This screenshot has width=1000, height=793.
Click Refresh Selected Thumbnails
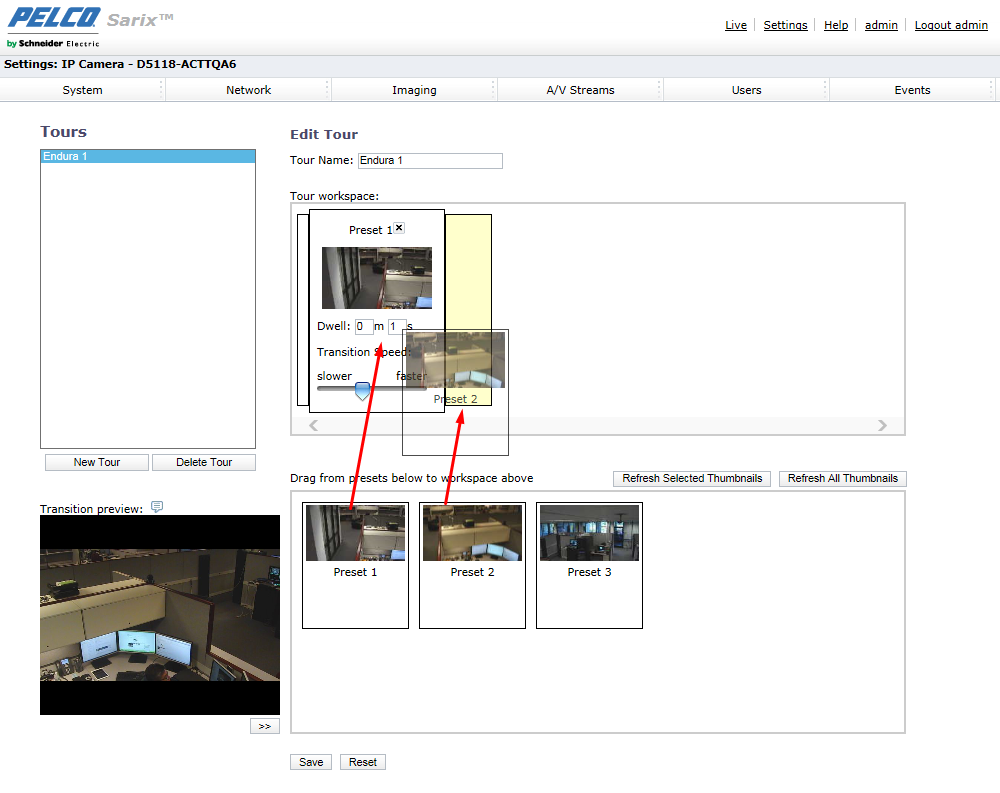pos(692,478)
